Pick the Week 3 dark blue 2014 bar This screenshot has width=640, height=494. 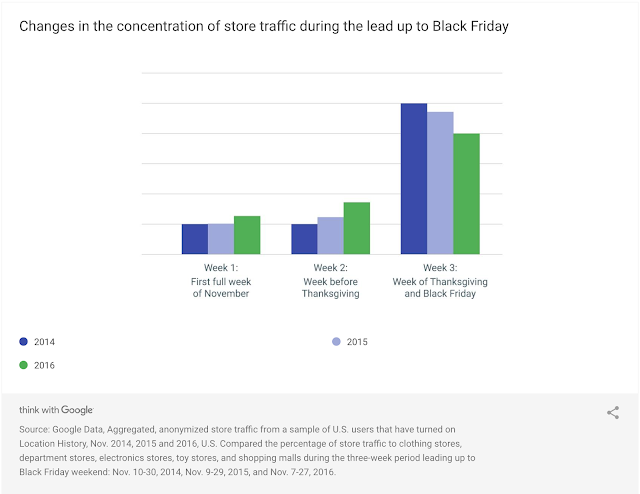pos(414,179)
